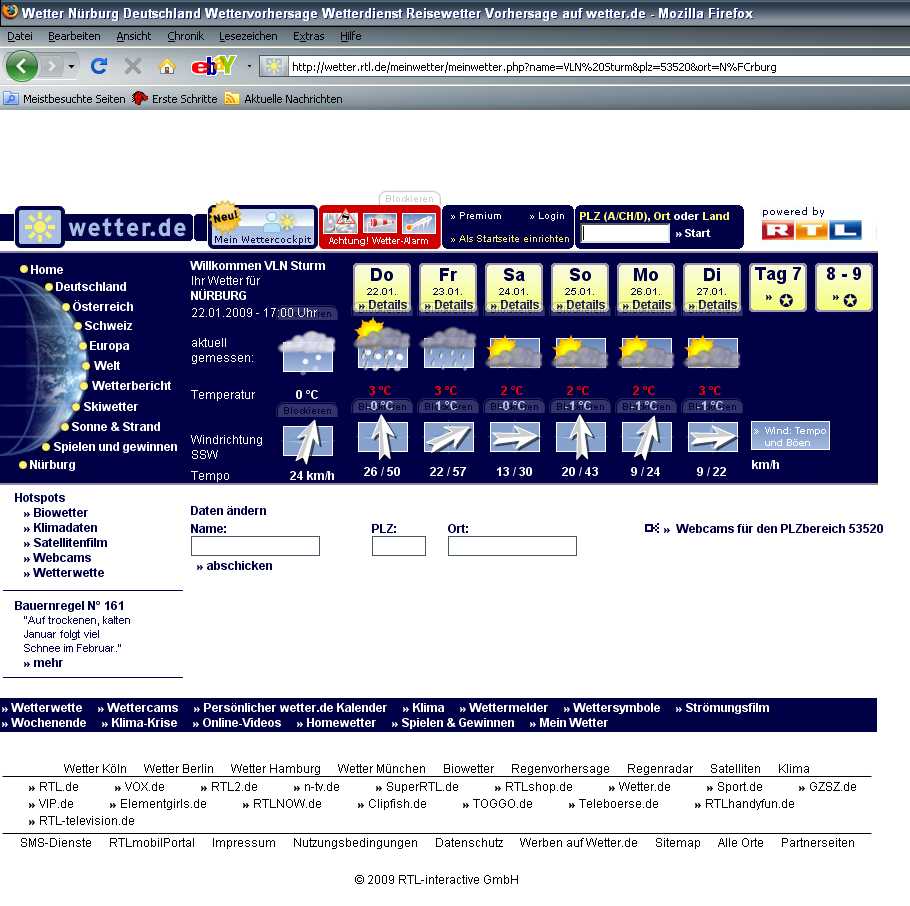This screenshot has height=906, width=910.
Task: Select Wetterbericht in the left navigation
Action: coord(131,386)
